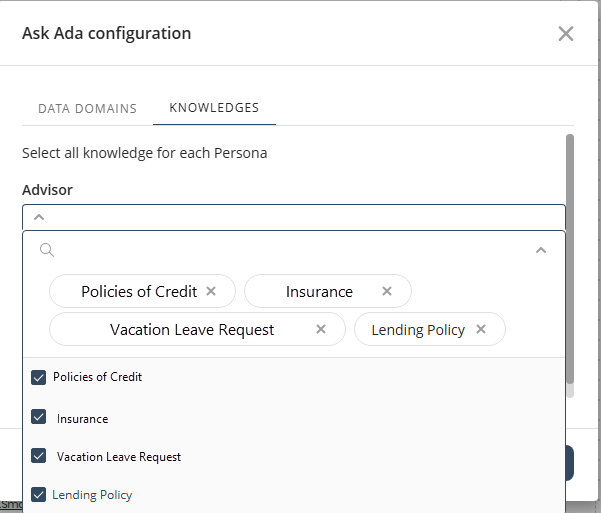
Task: Uncheck the Vacation Leave Request checkbox
Action: tap(39, 456)
